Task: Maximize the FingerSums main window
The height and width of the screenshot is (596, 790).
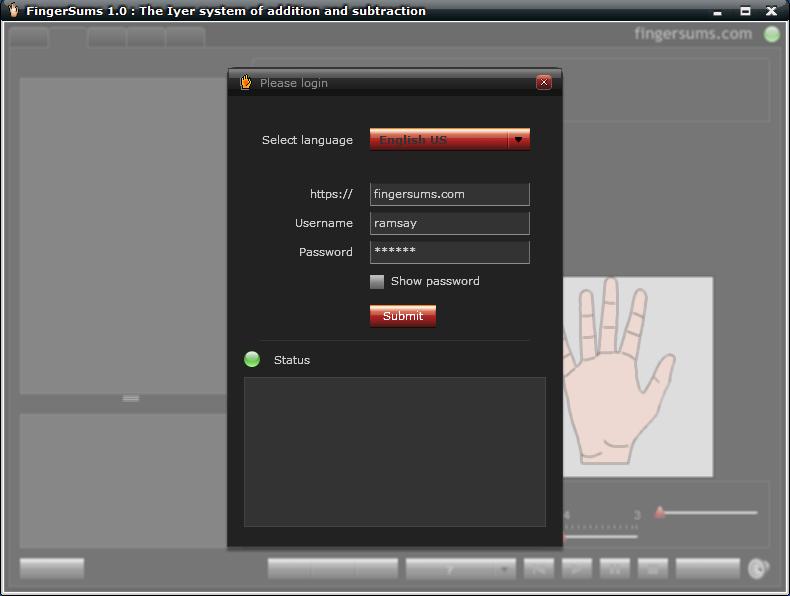Action: [746, 11]
